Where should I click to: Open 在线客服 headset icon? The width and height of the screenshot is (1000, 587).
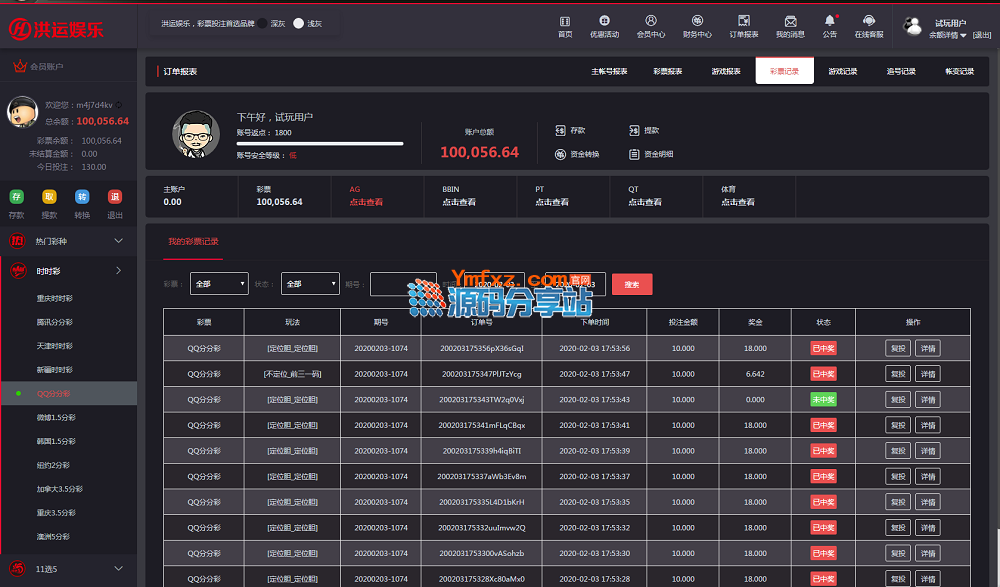(x=869, y=21)
